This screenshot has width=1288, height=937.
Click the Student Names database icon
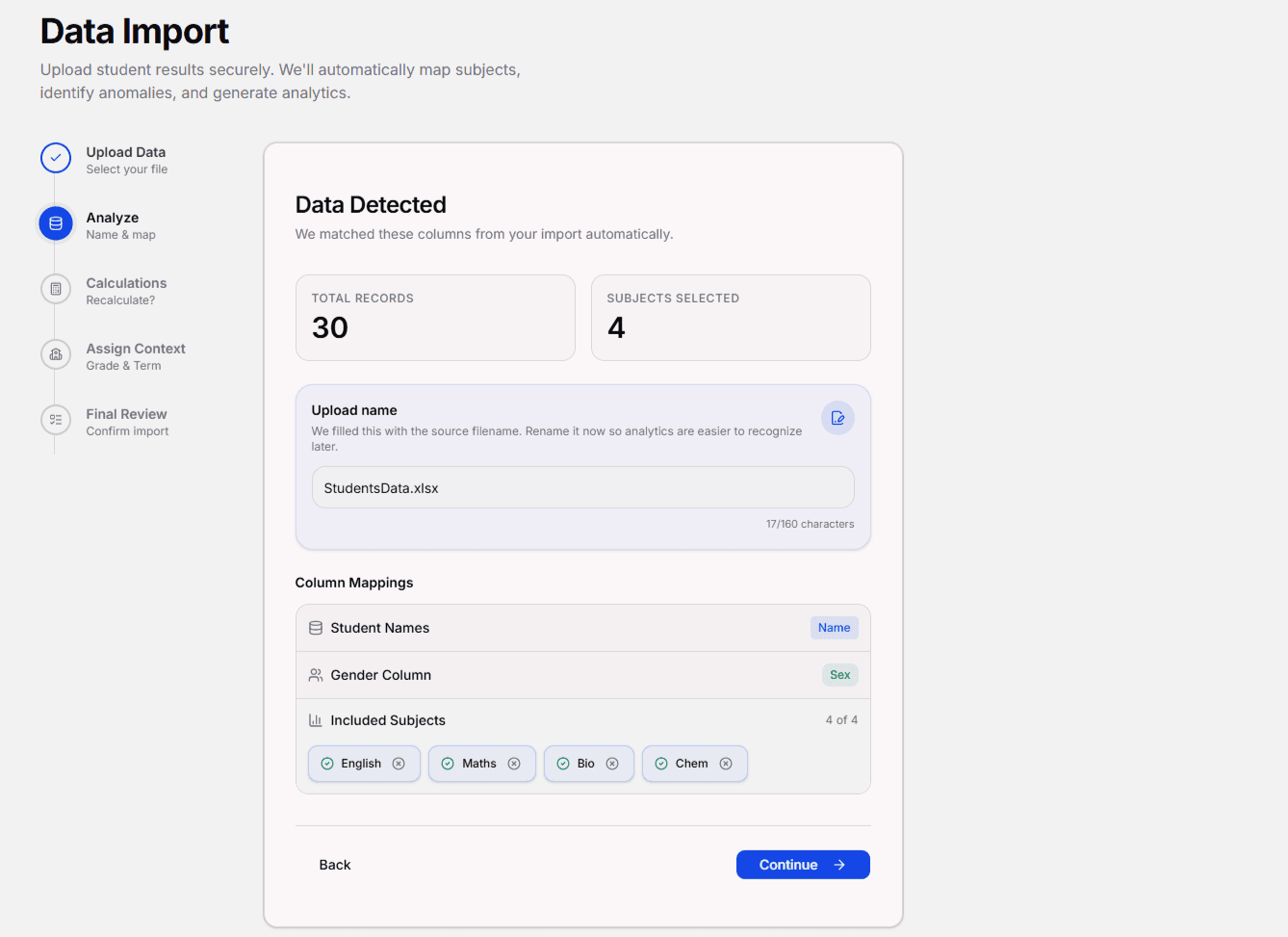click(x=316, y=628)
